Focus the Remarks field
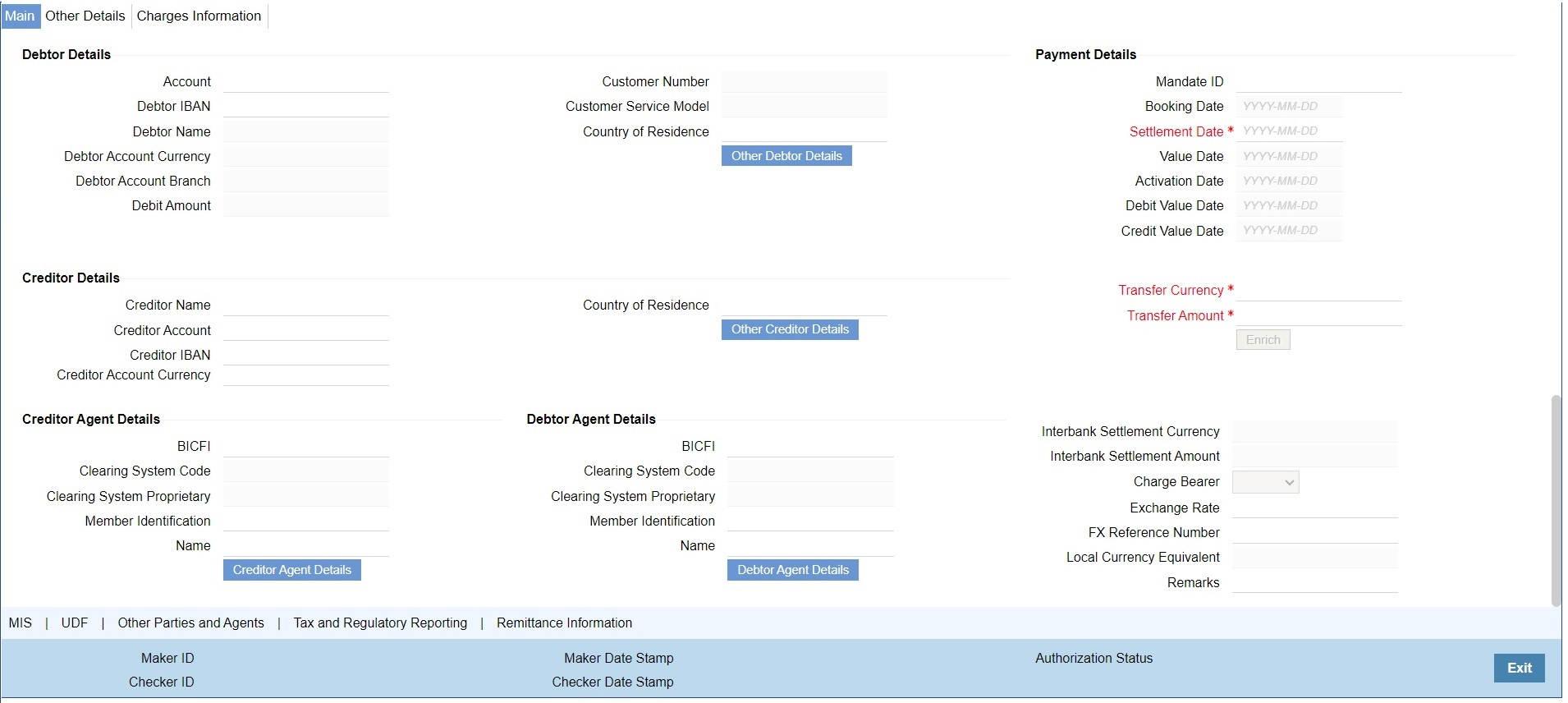The height and width of the screenshot is (703, 1568). click(x=1315, y=582)
